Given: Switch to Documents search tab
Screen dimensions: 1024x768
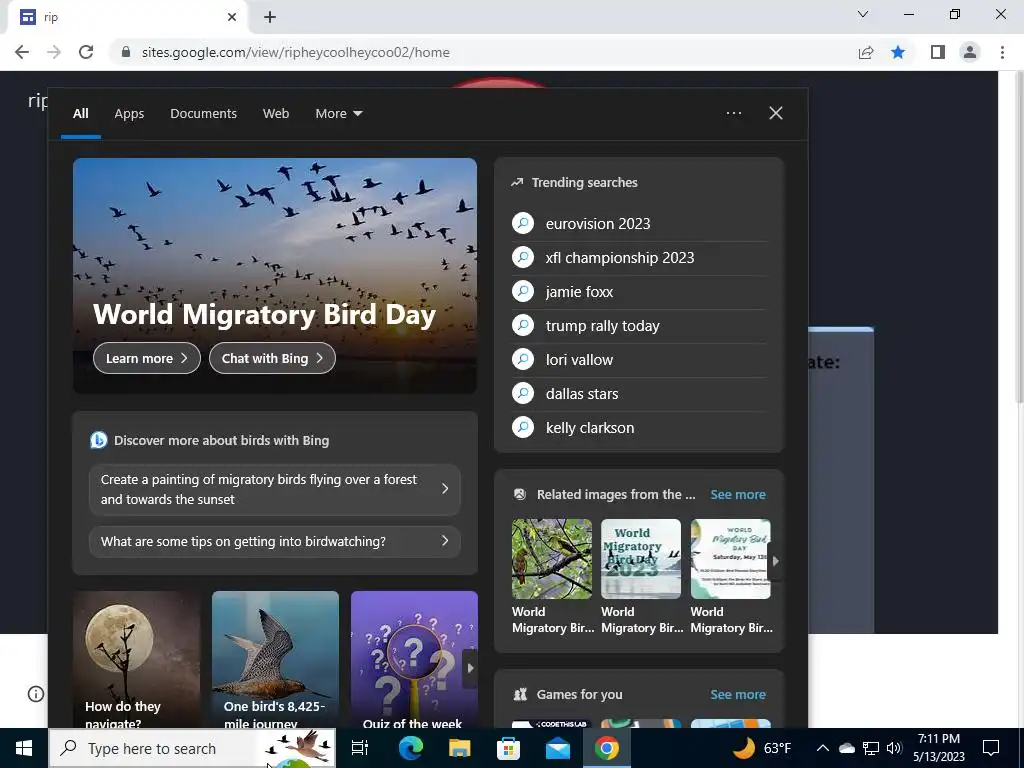Looking at the screenshot, I should point(203,114).
